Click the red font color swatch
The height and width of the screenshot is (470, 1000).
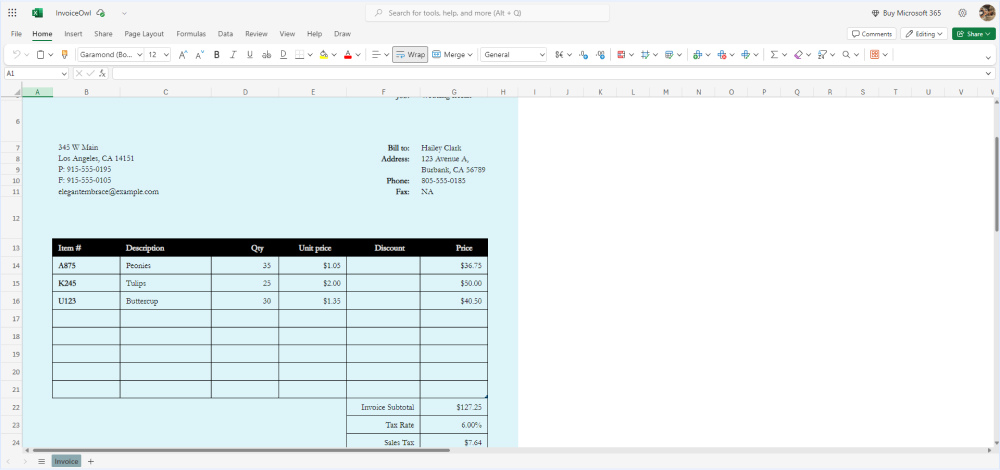click(x=346, y=55)
